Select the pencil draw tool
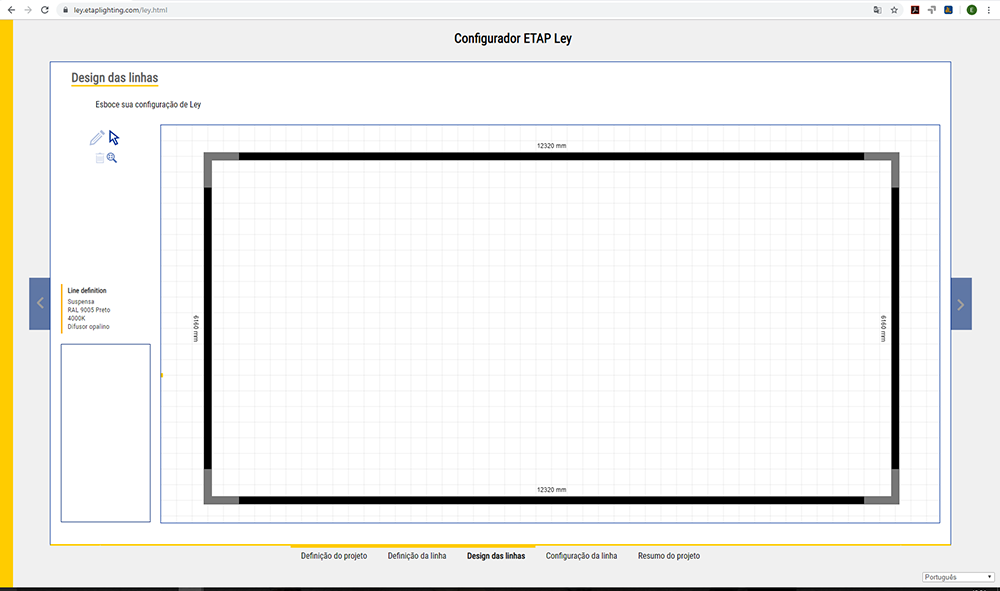Viewport: 1000px width, 591px height. [97, 137]
